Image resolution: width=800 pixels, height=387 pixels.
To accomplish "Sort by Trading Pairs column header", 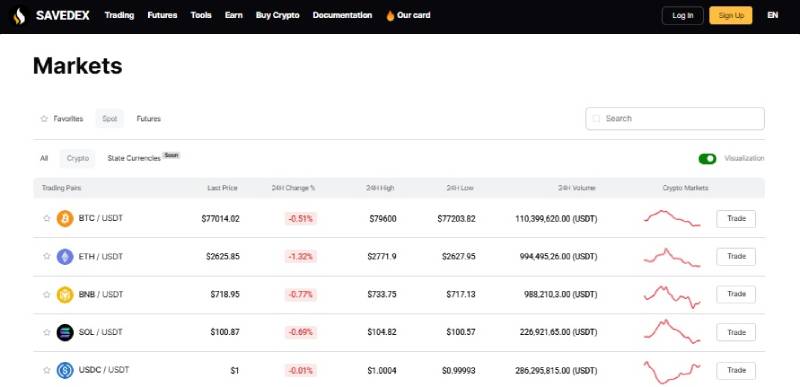I will tap(61, 188).
